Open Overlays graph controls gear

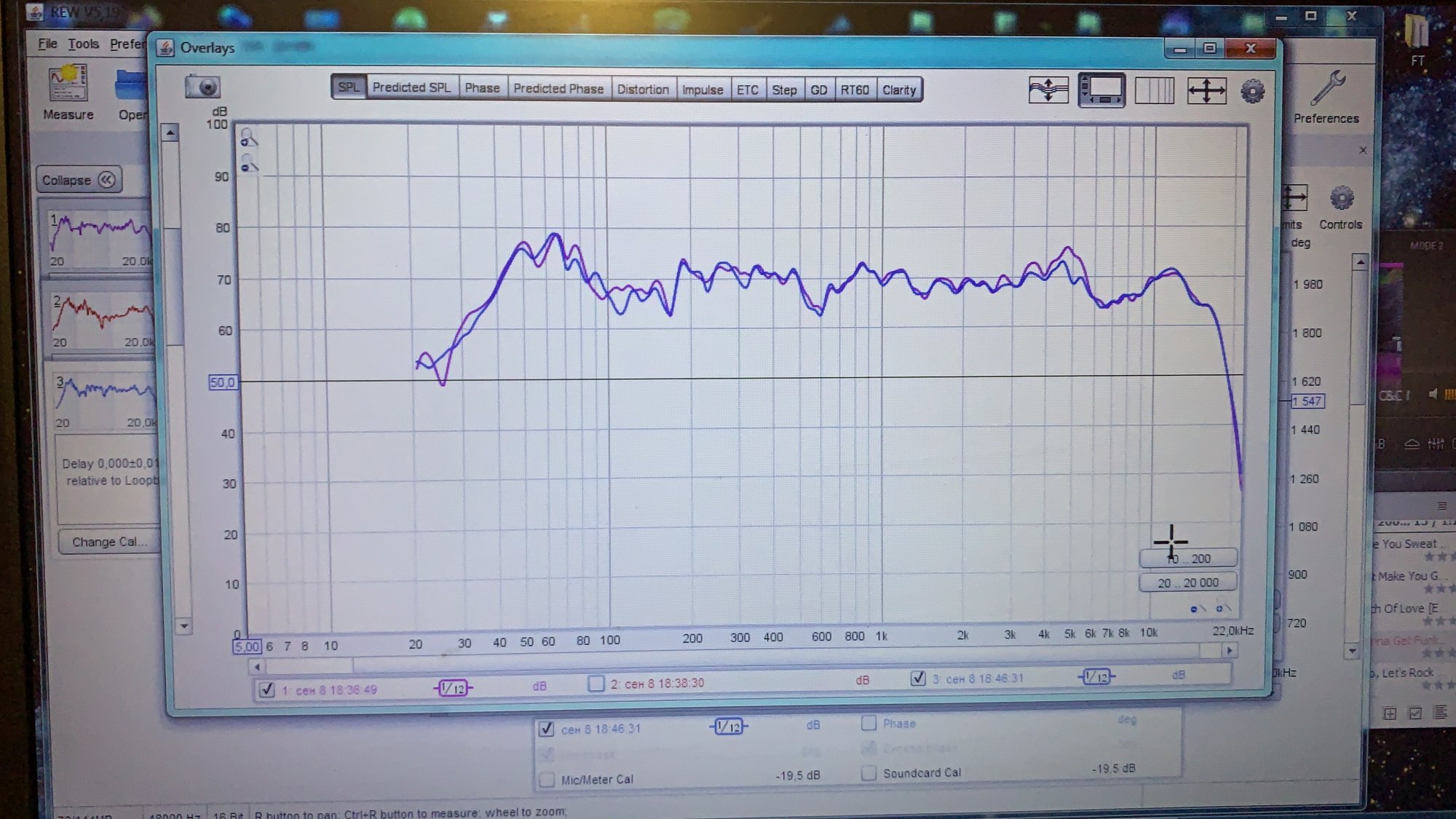pos(1252,92)
